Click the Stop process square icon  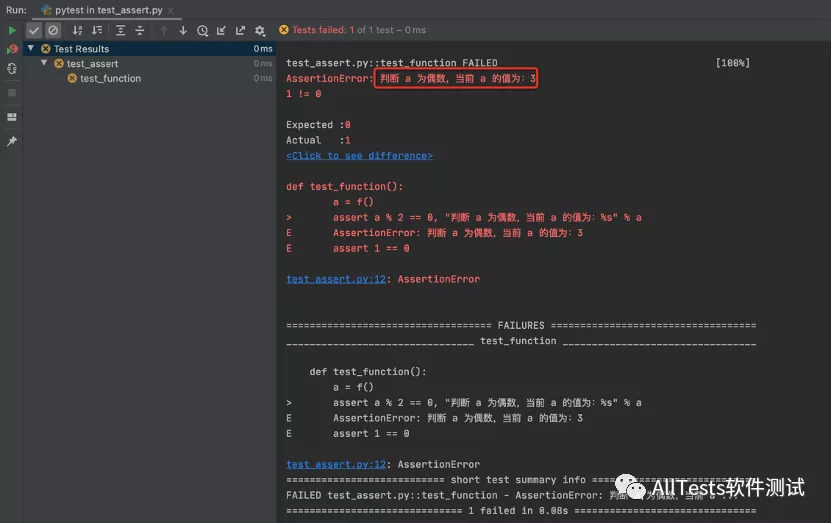pos(12,93)
